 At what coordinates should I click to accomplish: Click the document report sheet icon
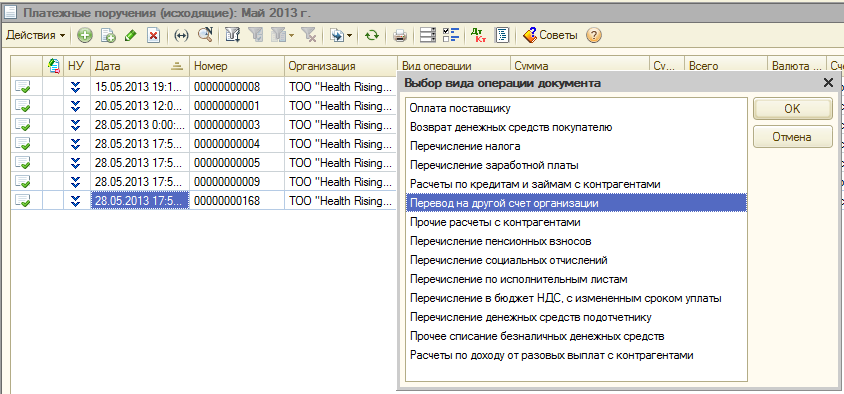click(x=502, y=36)
